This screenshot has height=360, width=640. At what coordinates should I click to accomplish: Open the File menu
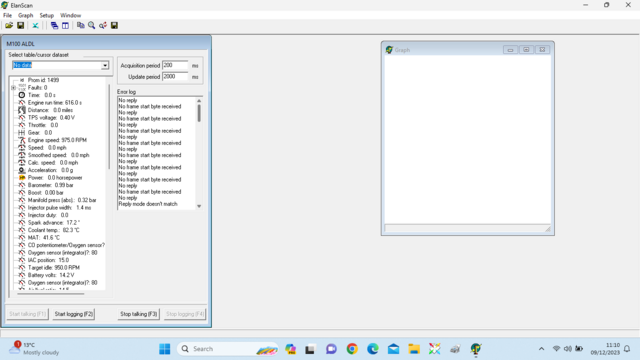[7, 16]
